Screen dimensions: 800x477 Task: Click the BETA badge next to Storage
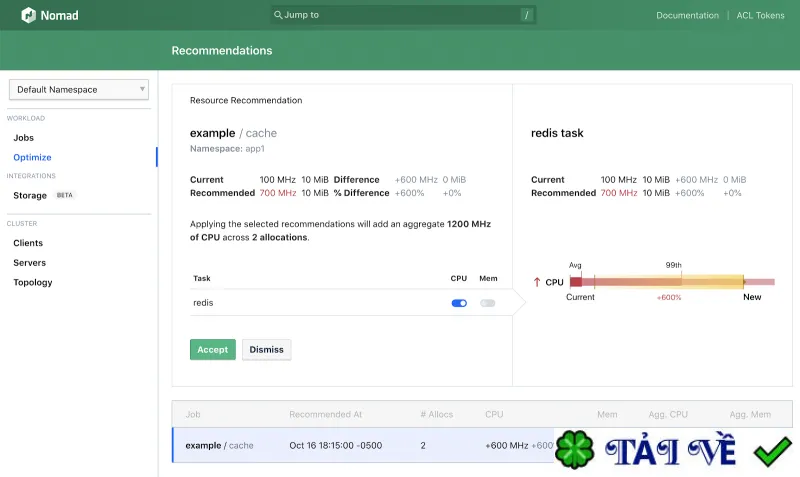[64, 195]
